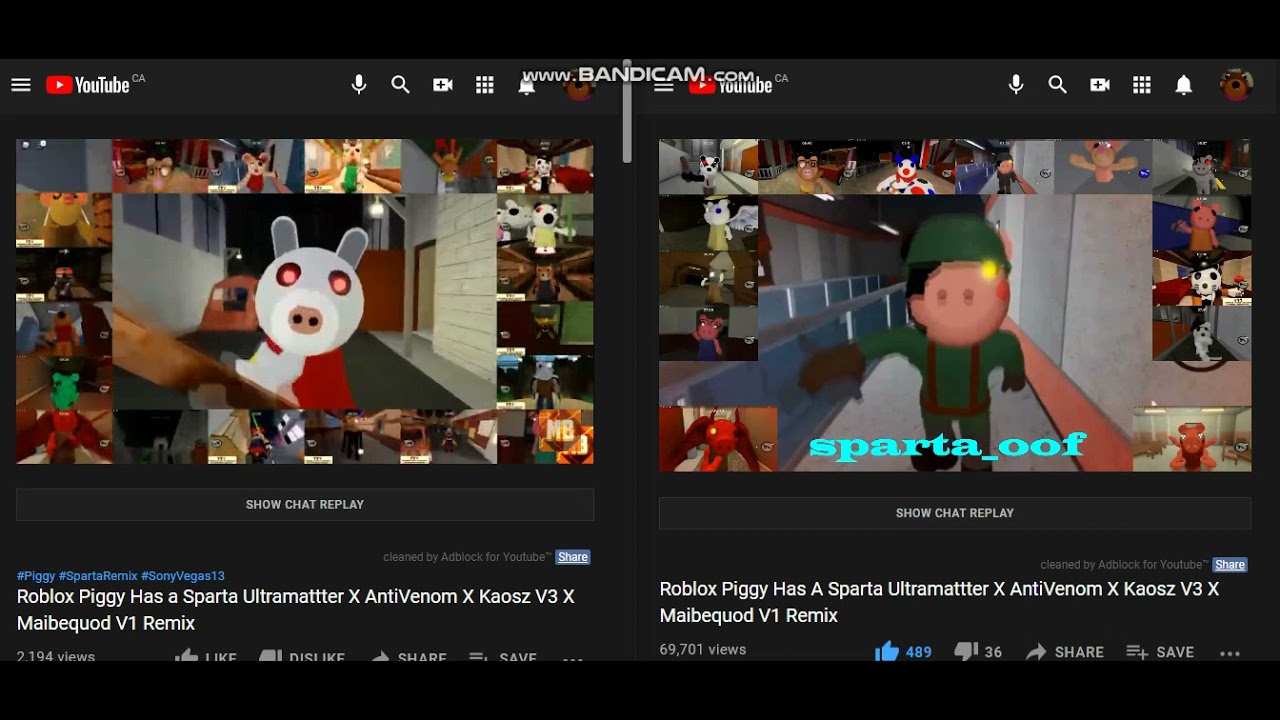This screenshot has height=720, width=1280.
Task: Click SAVE to playlist under right video
Action: click(1160, 652)
